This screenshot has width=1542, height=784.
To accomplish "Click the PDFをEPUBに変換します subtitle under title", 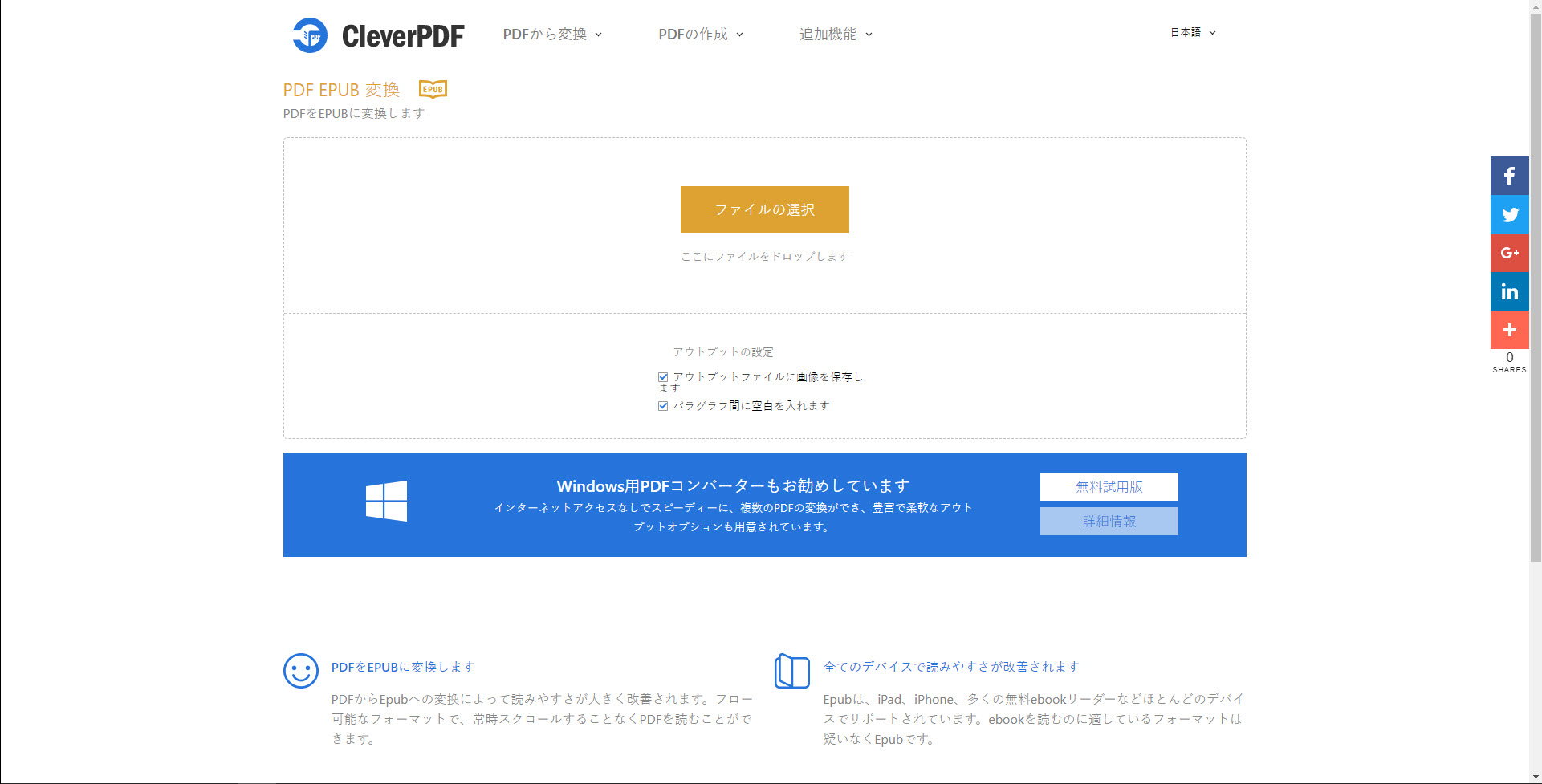I will [354, 113].
